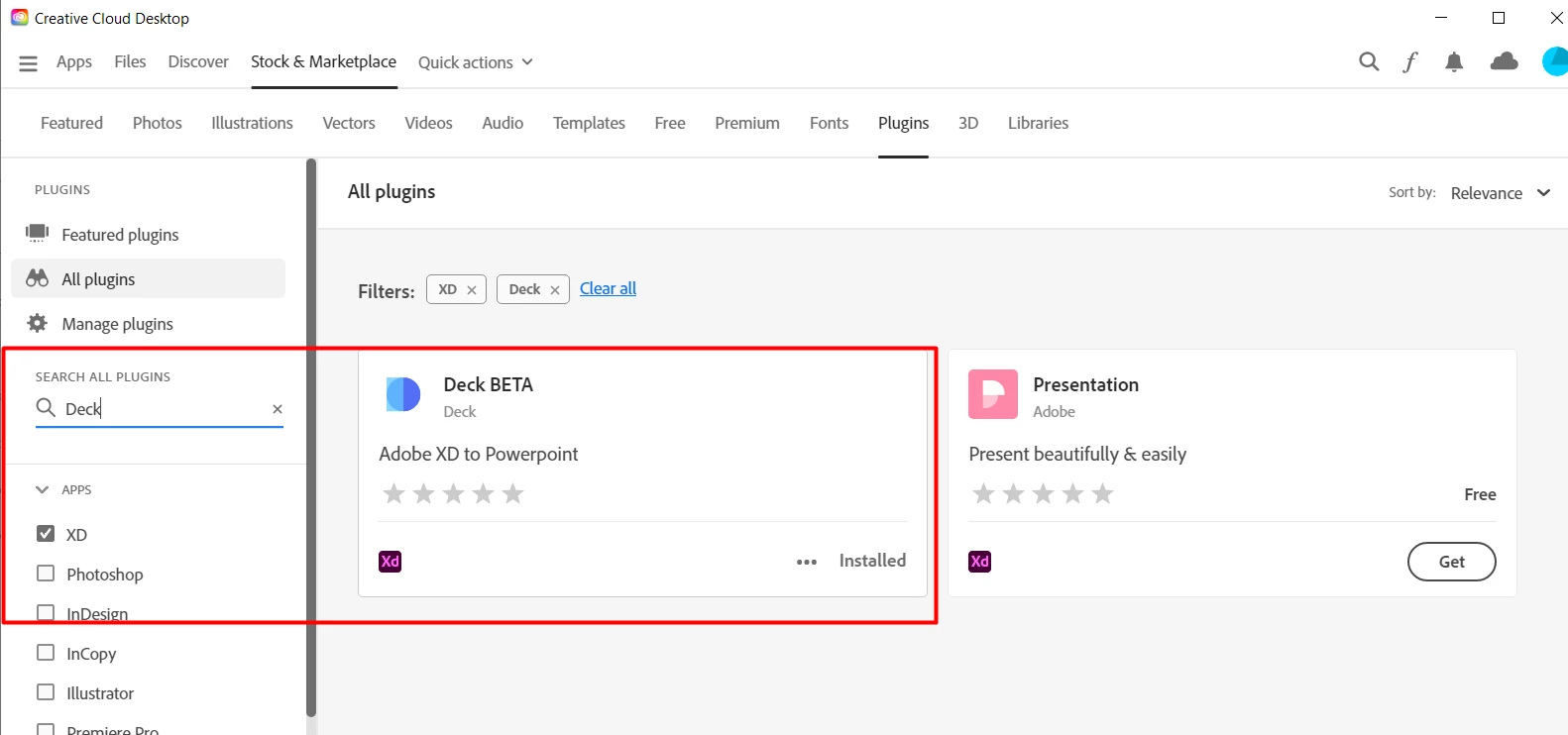Click Get on Presentation plugin

tap(1451, 562)
